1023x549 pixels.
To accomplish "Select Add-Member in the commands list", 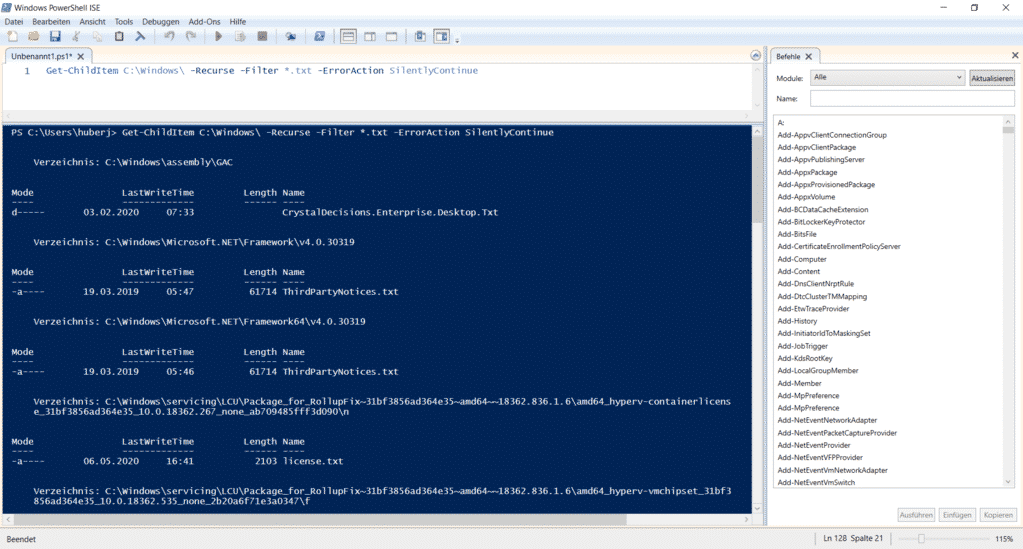I will (x=799, y=383).
